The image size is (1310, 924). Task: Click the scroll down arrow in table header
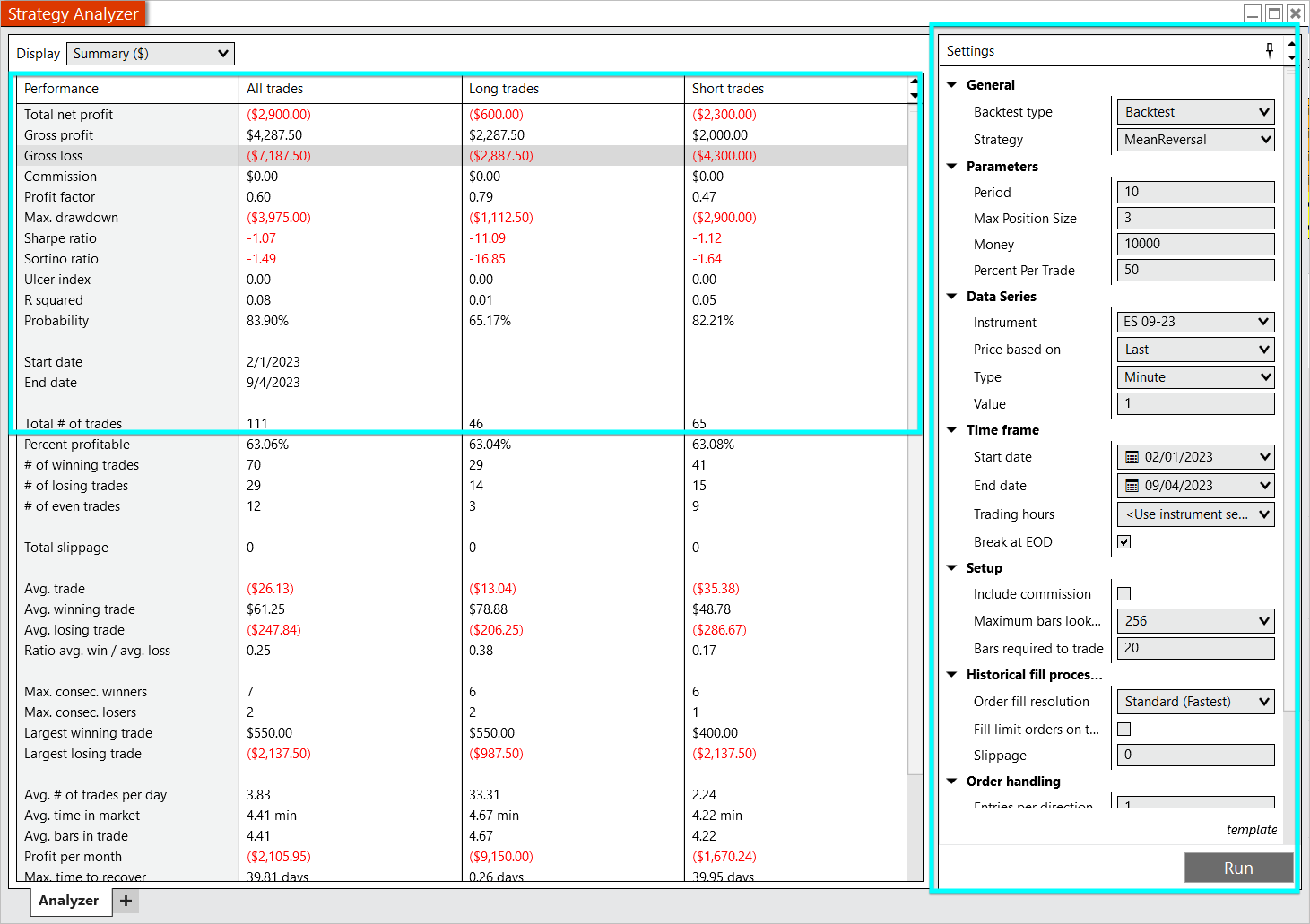[915, 95]
